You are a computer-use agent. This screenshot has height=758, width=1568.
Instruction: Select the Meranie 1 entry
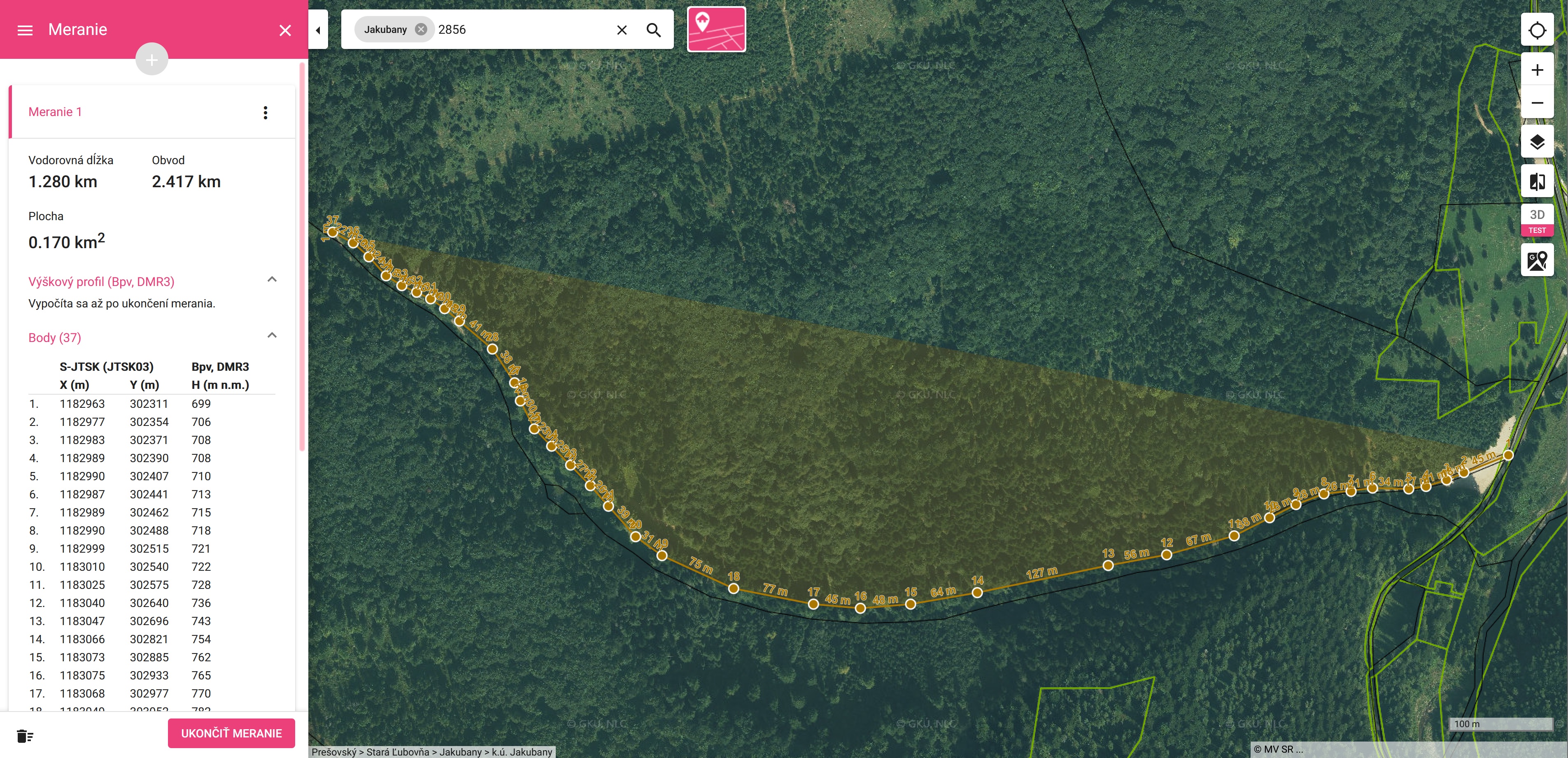[55, 112]
